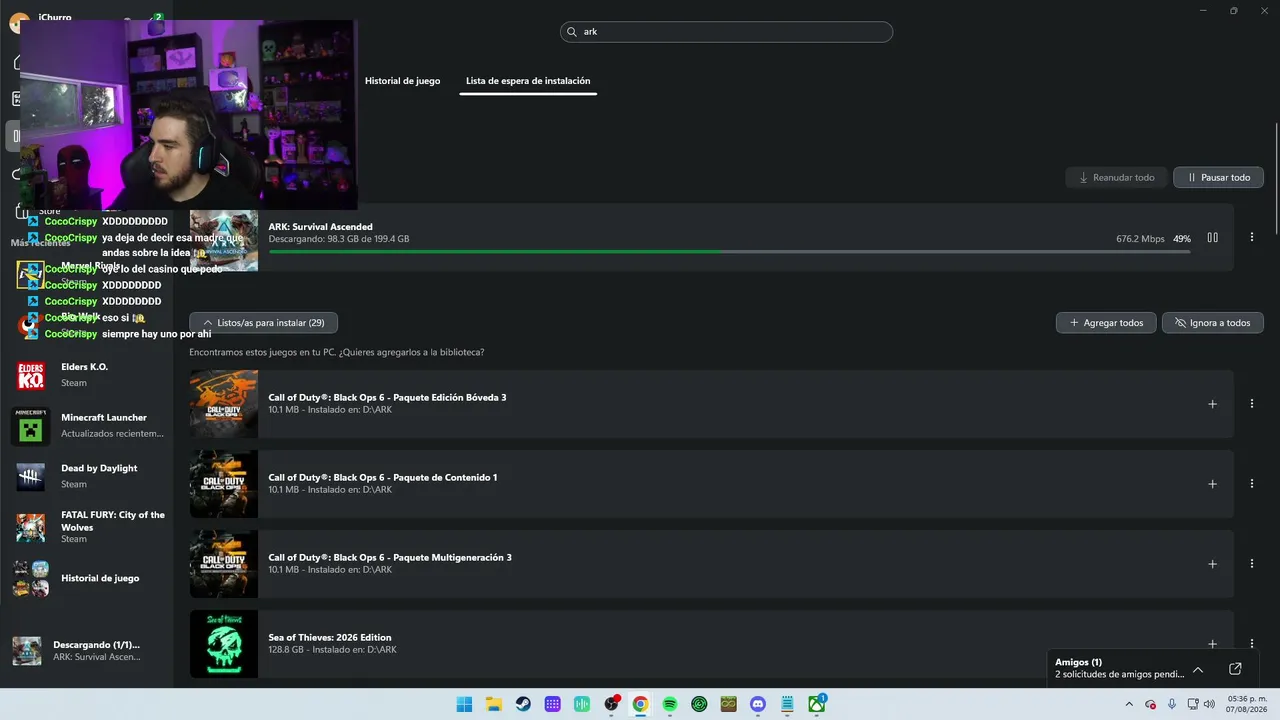Image resolution: width=1280 pixels, height=720 pixels.
Task: Show hidden icons in the system tray
Action: tap(1130, 704)
